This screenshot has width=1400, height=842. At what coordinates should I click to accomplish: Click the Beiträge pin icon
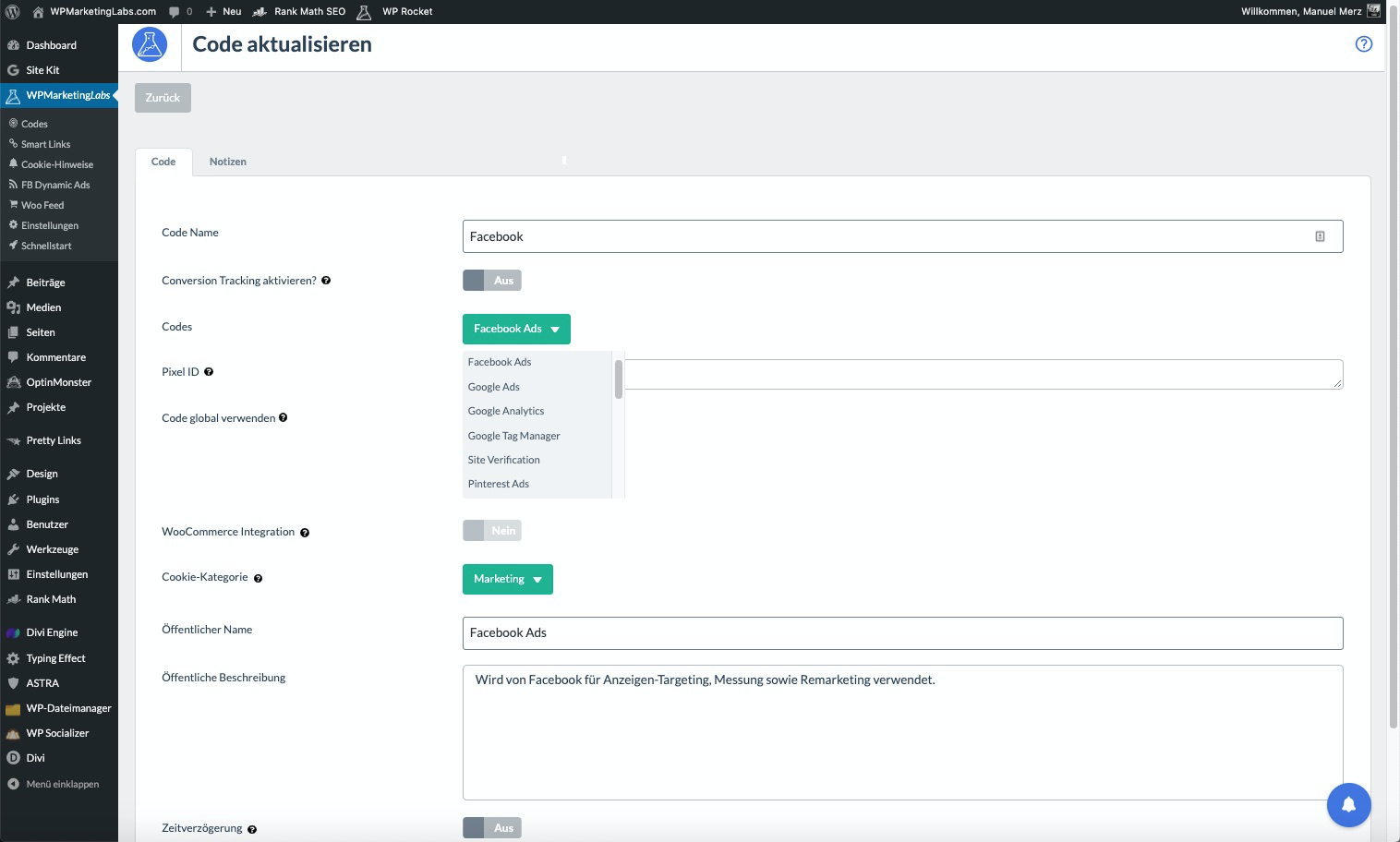click(x=13, y=283)
